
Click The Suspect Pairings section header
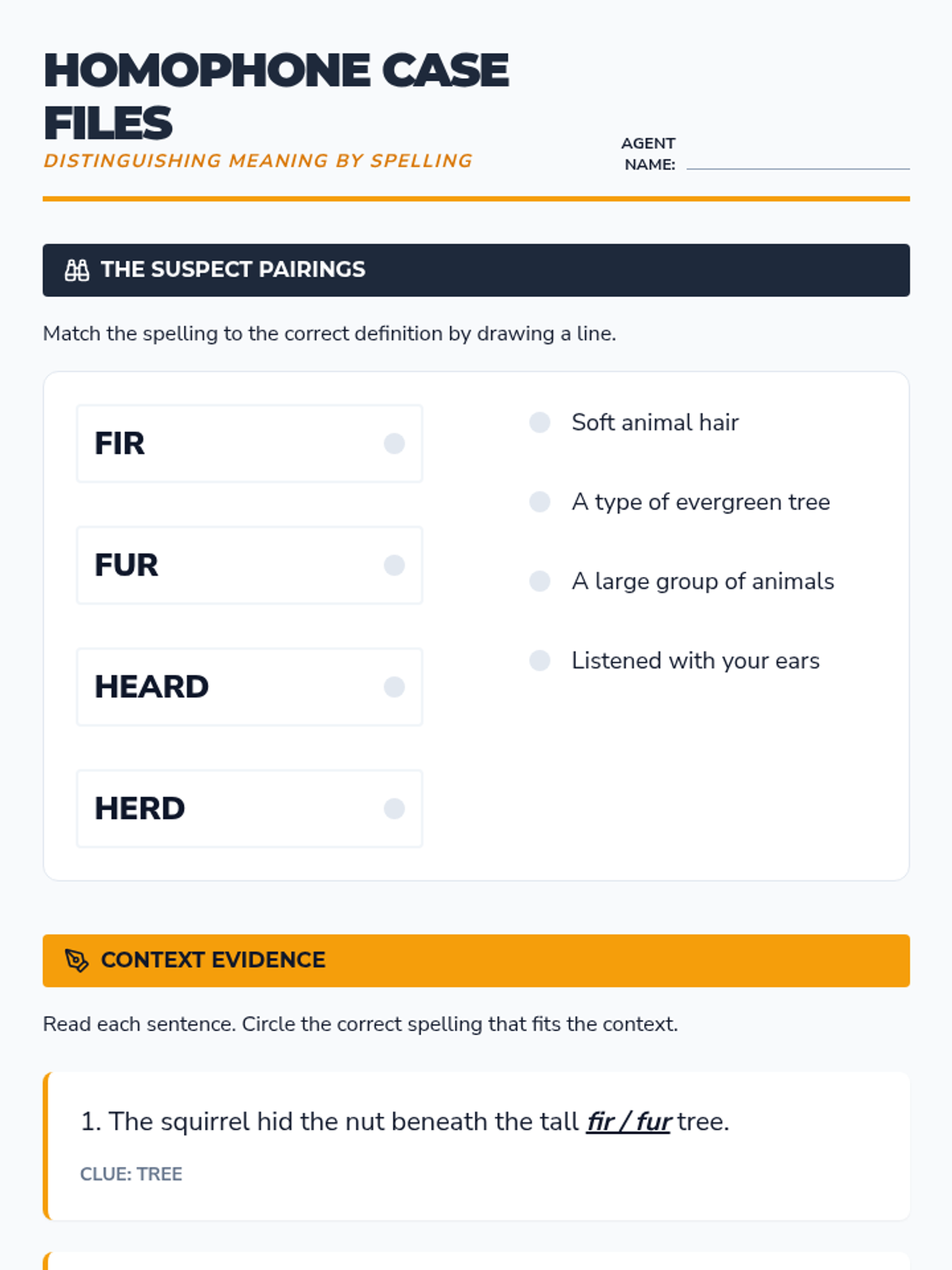point(476,270)
